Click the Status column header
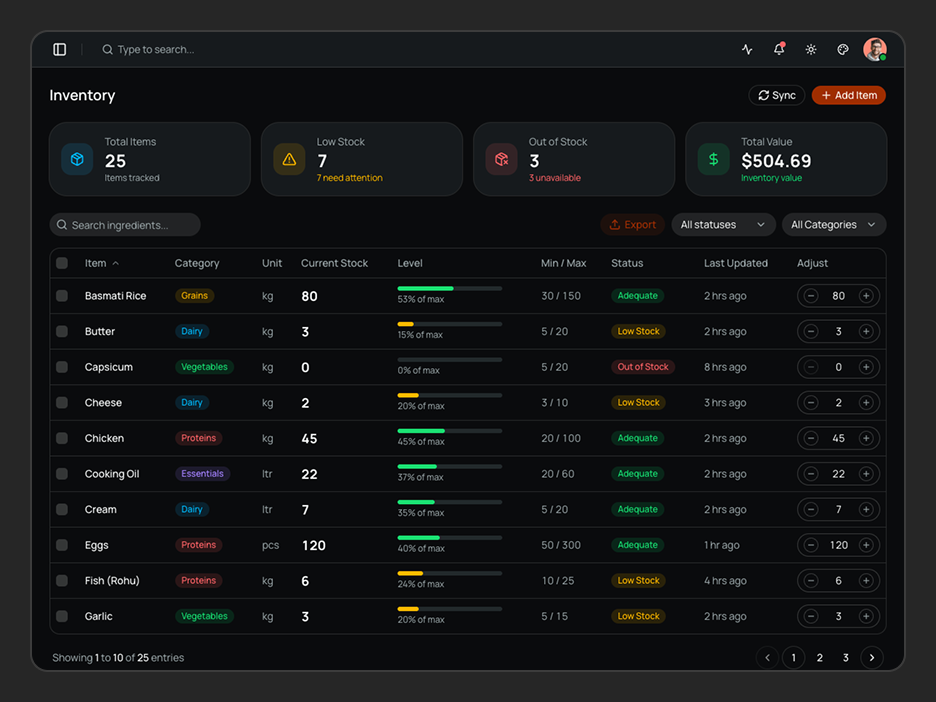The width and height of the screenshot is (936, 702). coord(627,263)
